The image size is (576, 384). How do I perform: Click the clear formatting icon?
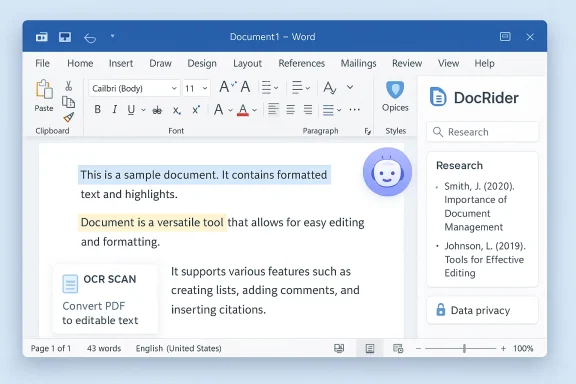click(330, 87)
